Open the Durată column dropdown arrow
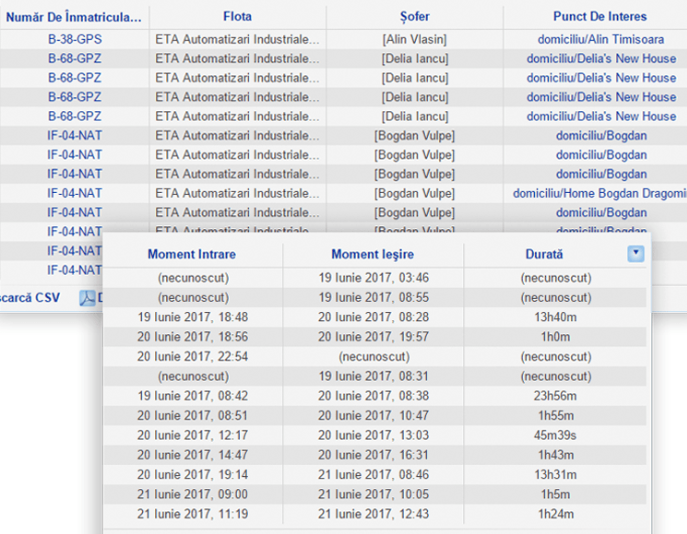This screenshot has height=534, width=687. pyautogui.click(x=636, y=254)
